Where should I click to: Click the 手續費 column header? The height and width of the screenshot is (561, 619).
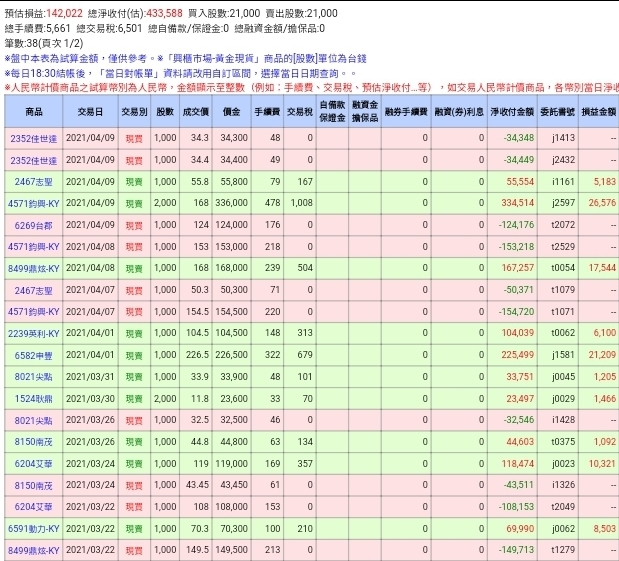point(267,112)
